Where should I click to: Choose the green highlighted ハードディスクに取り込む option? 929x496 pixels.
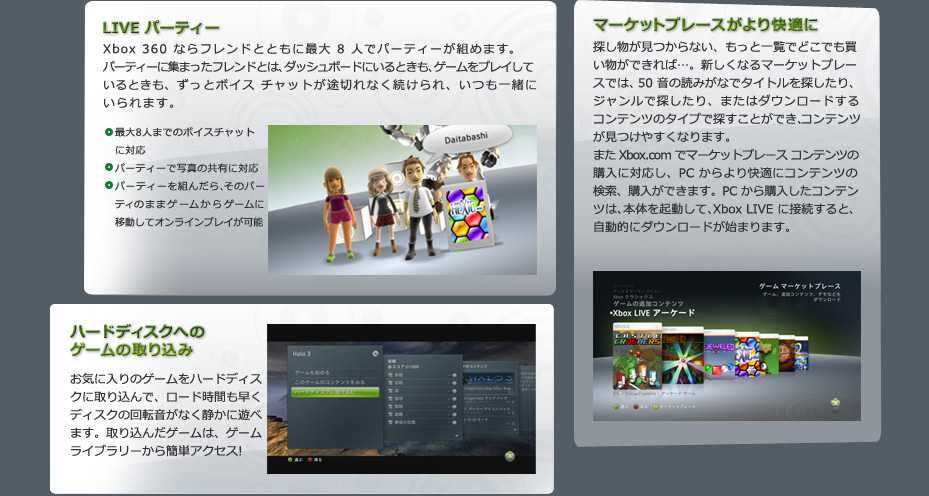335,392
